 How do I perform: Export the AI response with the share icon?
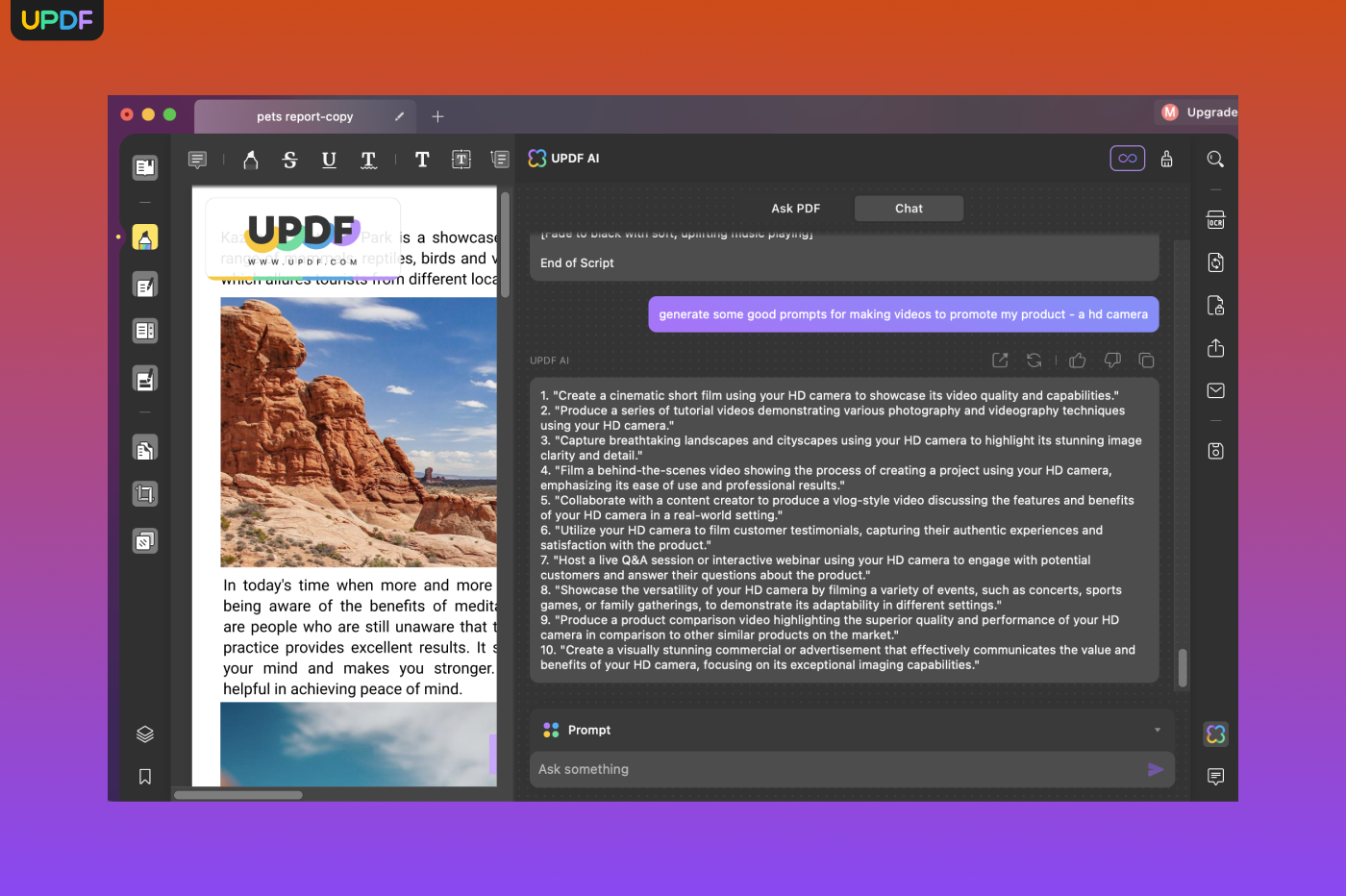point(1000,361)
